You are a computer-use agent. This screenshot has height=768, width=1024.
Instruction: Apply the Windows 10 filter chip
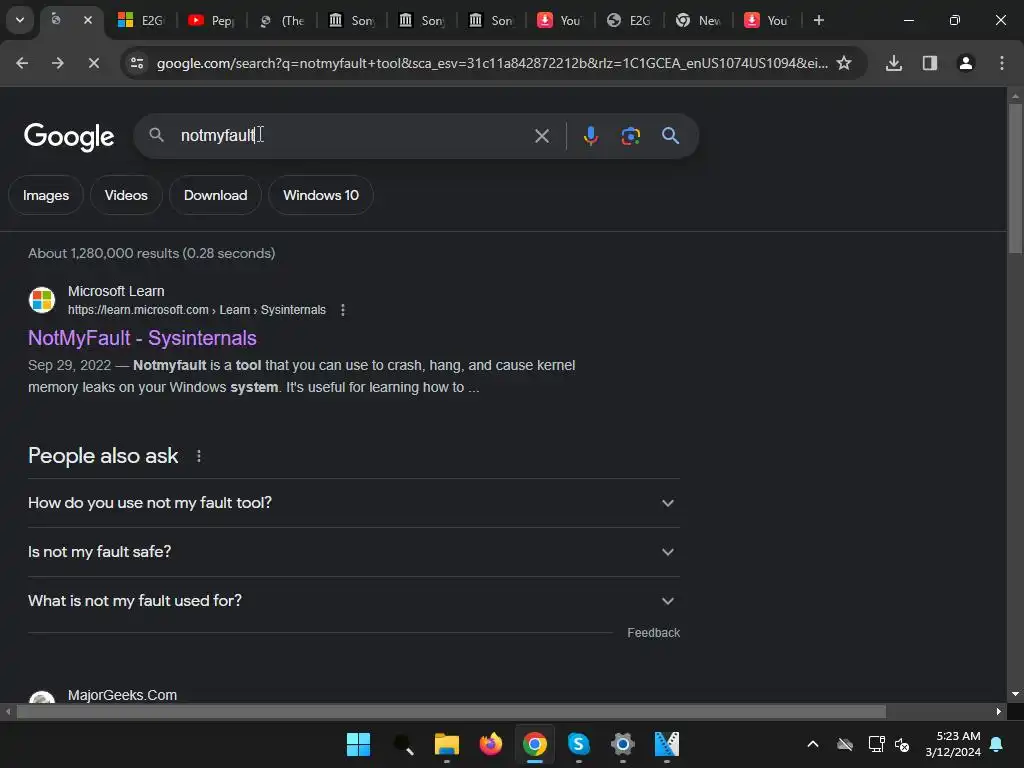(321, 195)
